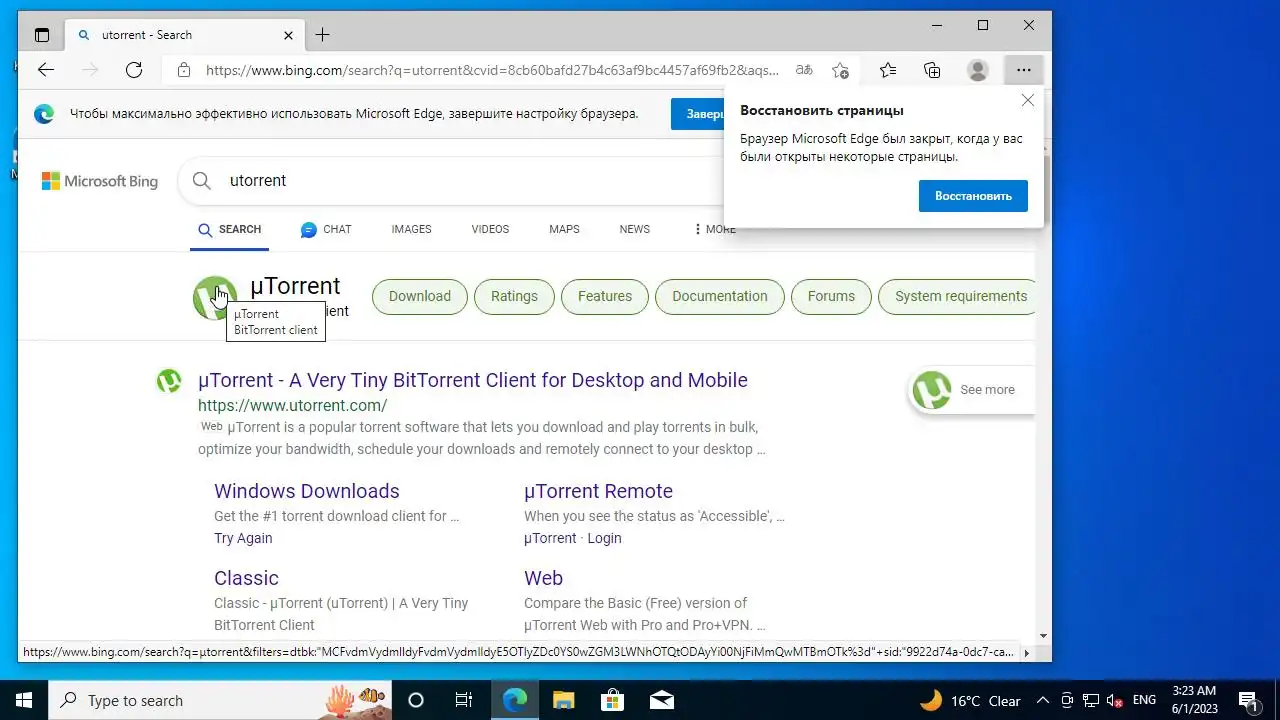The image size is (1280, 720).
Task: Click the Microsoft Bing logo
Action: [100, 181]
